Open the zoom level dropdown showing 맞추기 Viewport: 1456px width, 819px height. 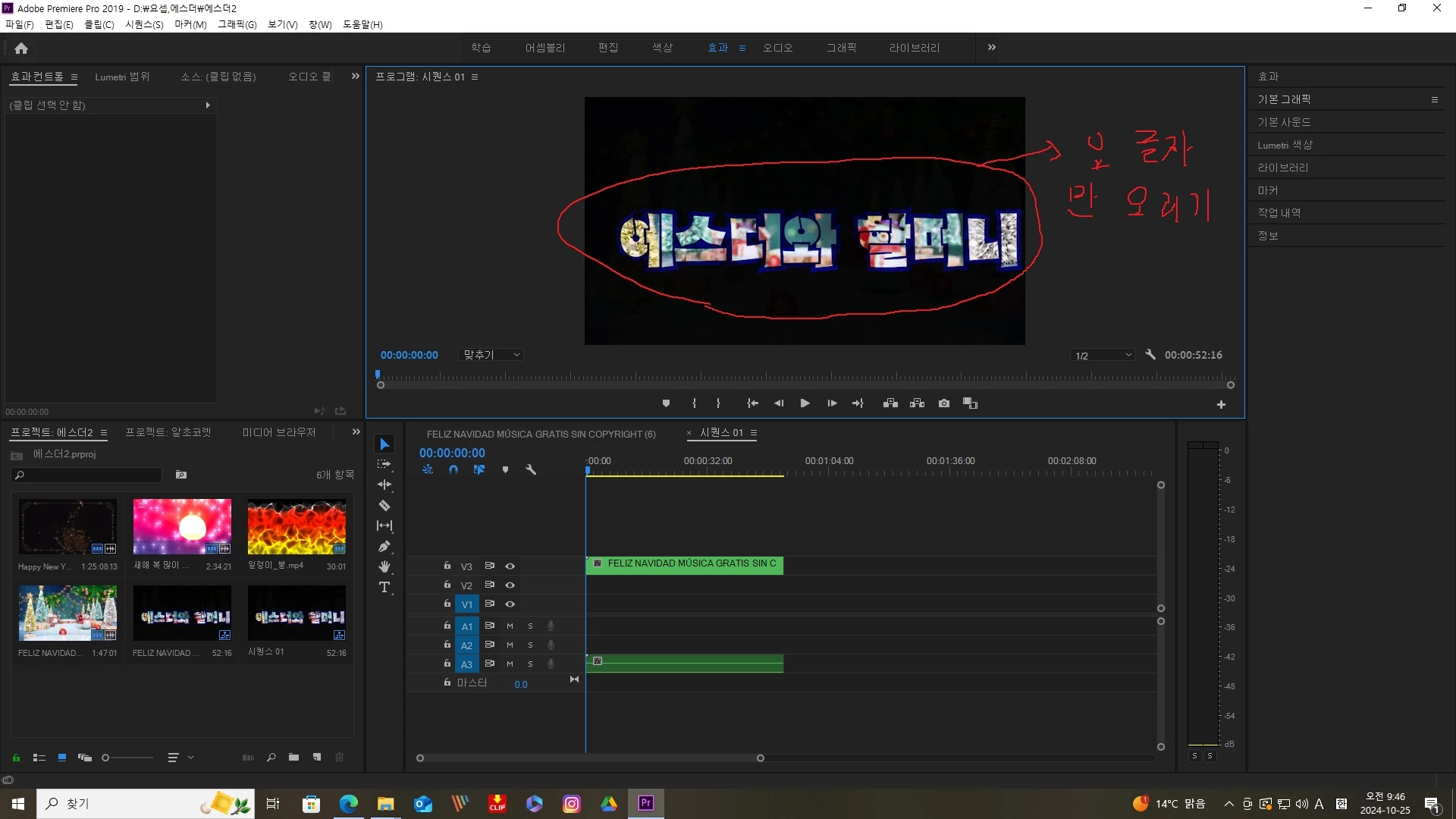pos(491,355)
